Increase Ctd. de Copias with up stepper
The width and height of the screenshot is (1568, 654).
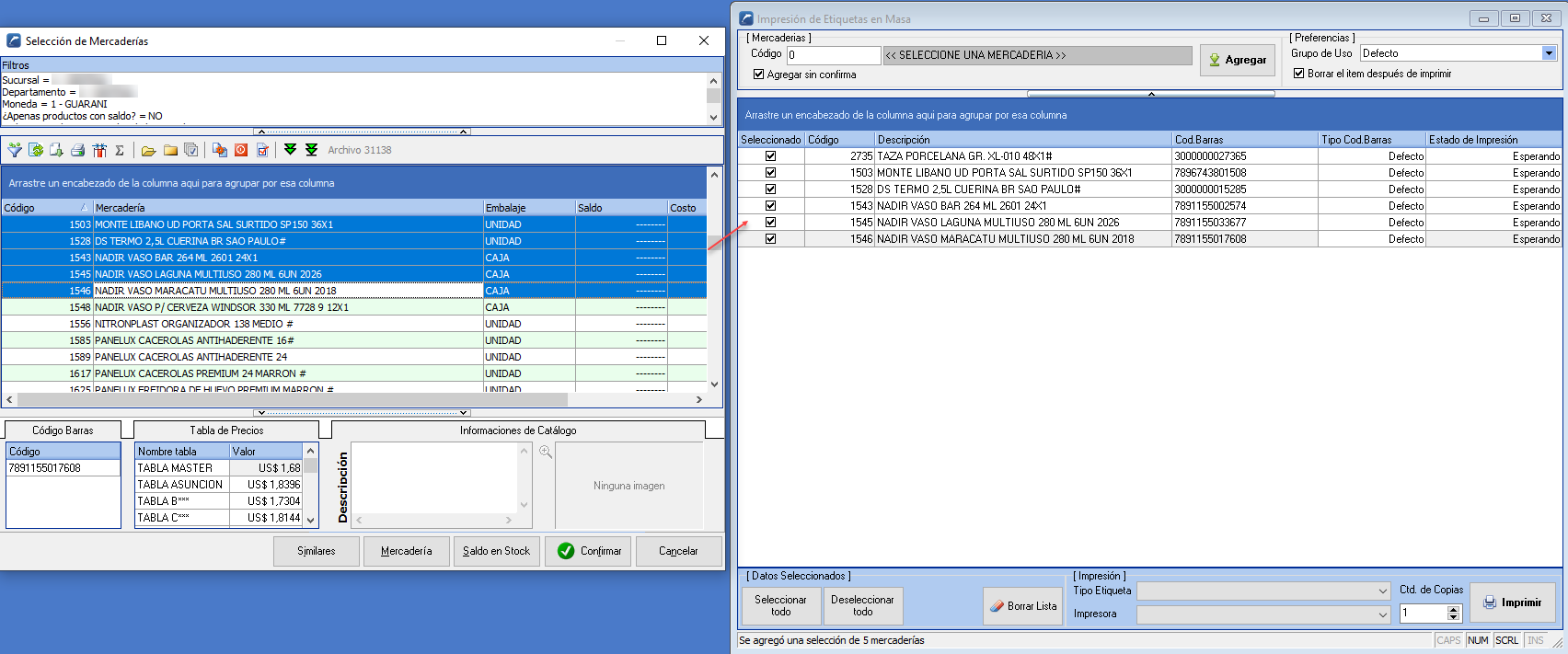(1454, 609)
